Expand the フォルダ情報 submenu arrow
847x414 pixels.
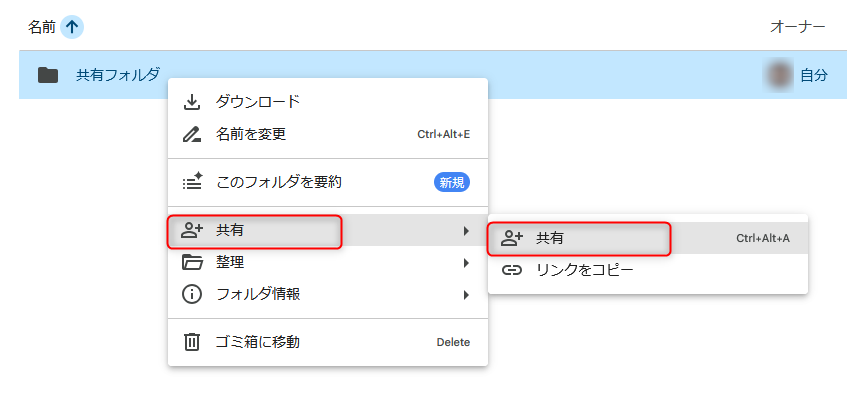[465, 295]
